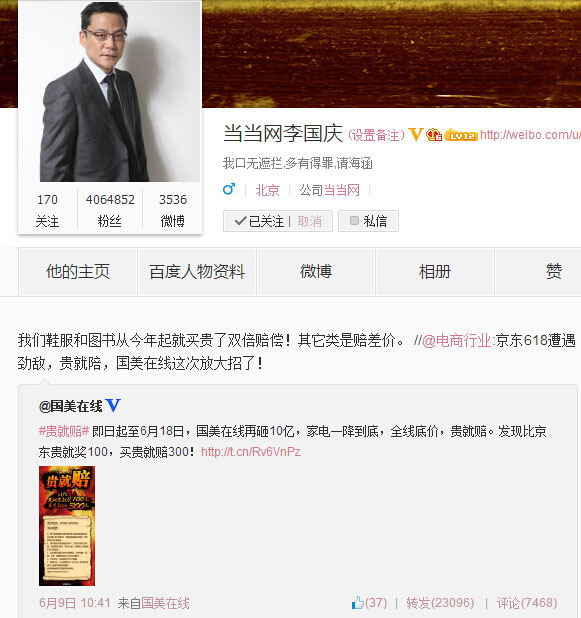Click the LV12 level badge

pos(461,135)
